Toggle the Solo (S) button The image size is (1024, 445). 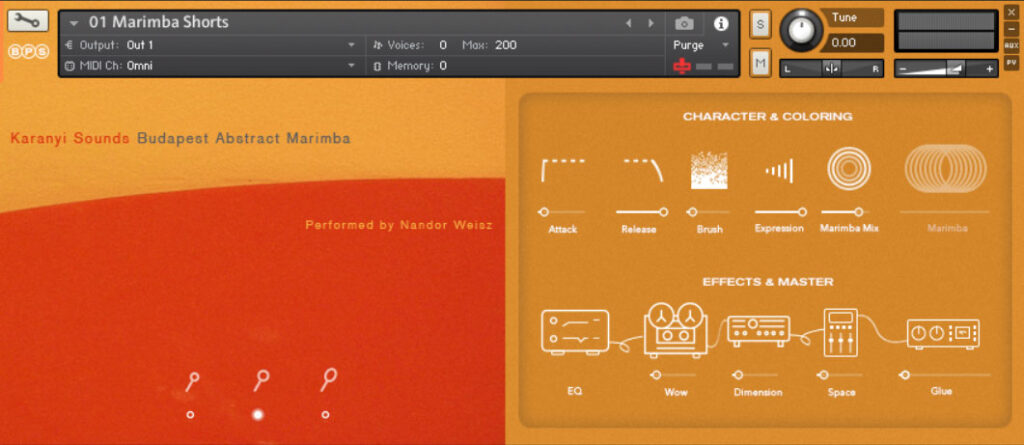pyautogui.click(x=760, y=24)
